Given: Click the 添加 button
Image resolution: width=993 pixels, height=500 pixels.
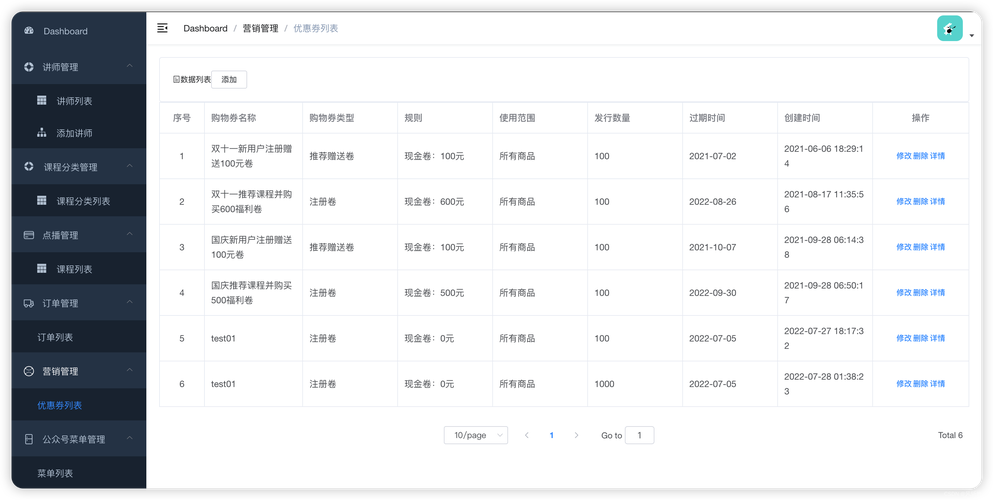Looking at the screenshot, I should [x=229, y=80].
